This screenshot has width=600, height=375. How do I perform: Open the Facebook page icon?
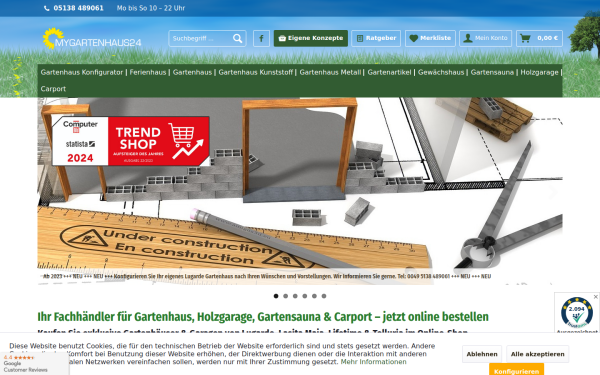[x=261, y=38]
